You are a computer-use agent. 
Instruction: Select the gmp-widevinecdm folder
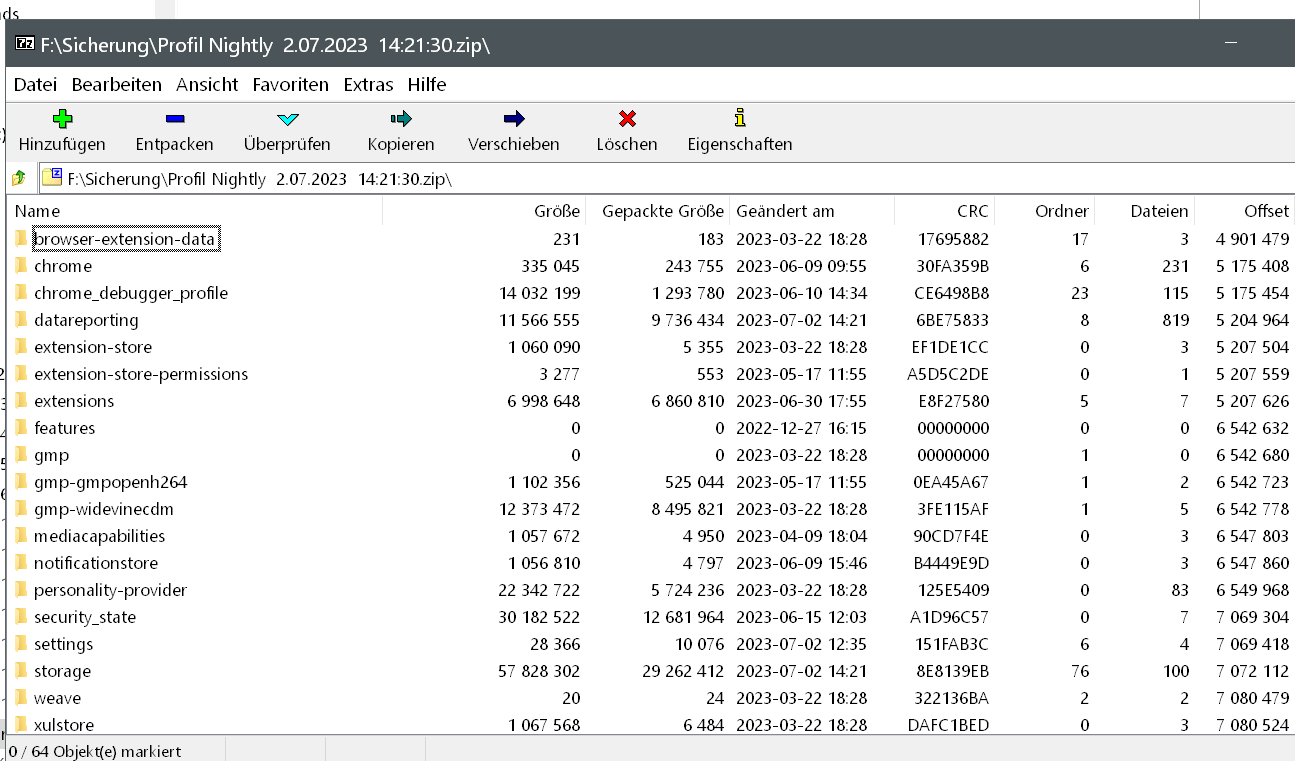[104, 509]
